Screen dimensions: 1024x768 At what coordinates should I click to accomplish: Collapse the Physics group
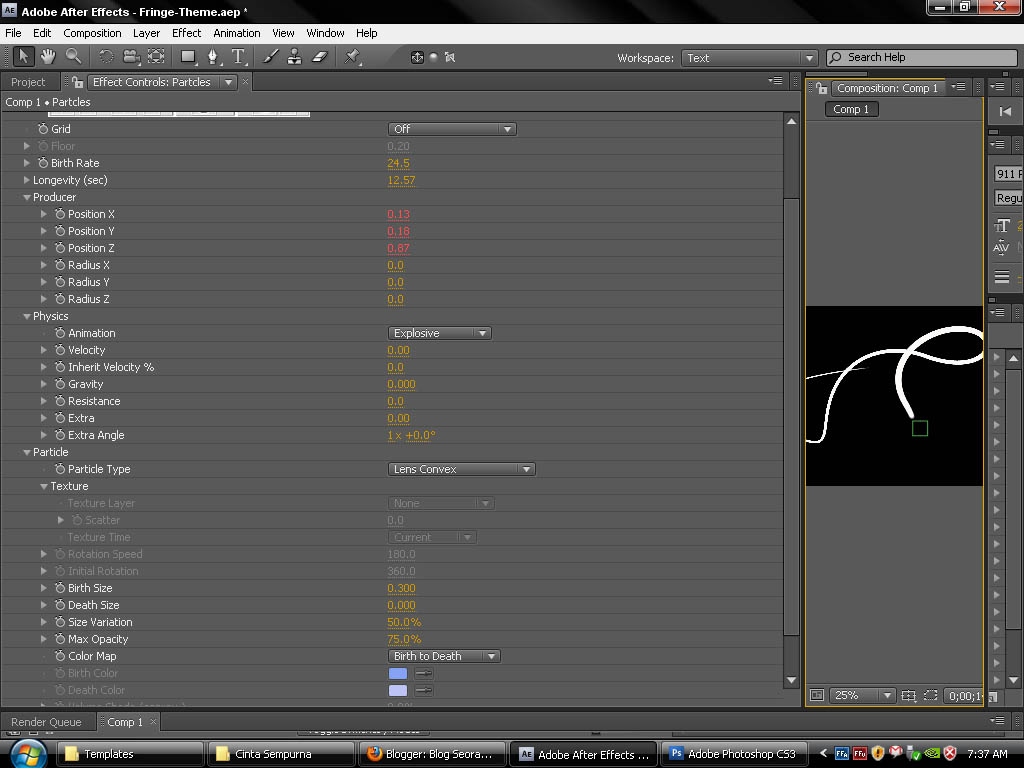[27, 316]
